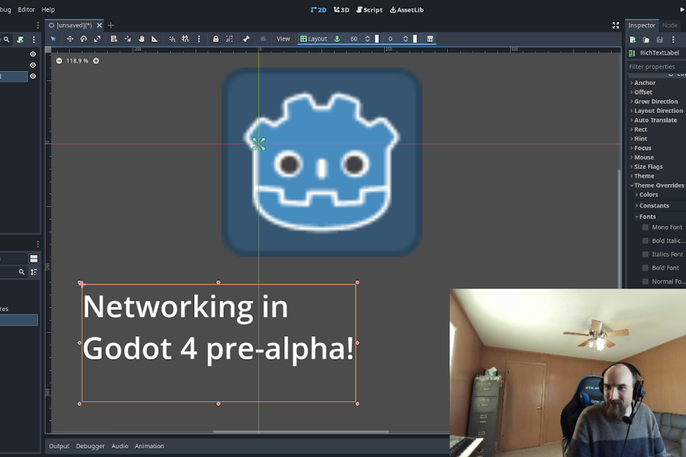686x457 pixels.
Task: Toggle distraction-free mode expand icon
Action: pyautogui.click(x=616, y=25)
